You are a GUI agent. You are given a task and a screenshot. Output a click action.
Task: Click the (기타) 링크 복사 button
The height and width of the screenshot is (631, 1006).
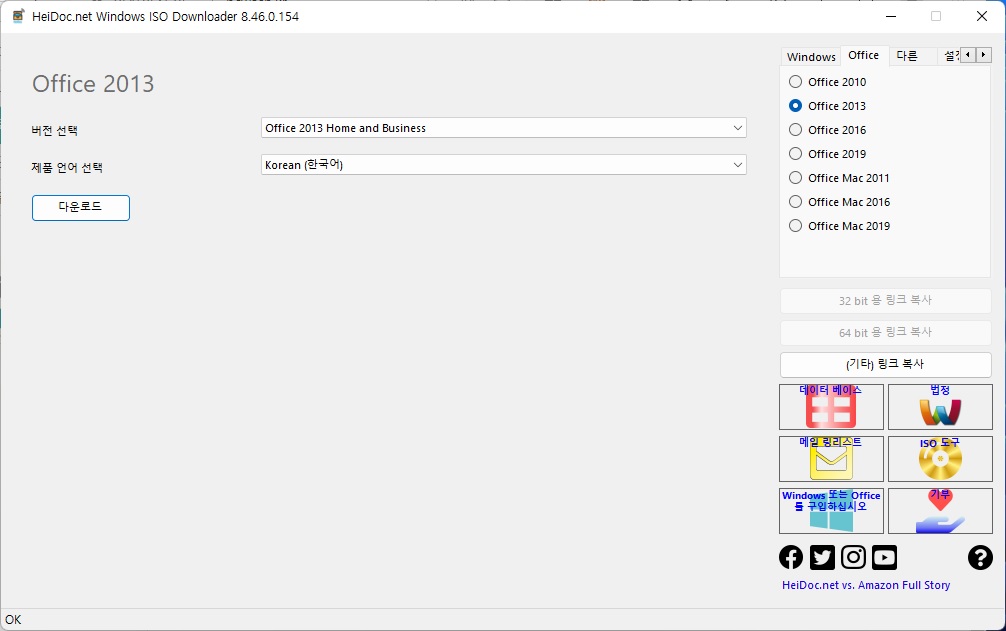pyautogui.click(x=885, y=364)
